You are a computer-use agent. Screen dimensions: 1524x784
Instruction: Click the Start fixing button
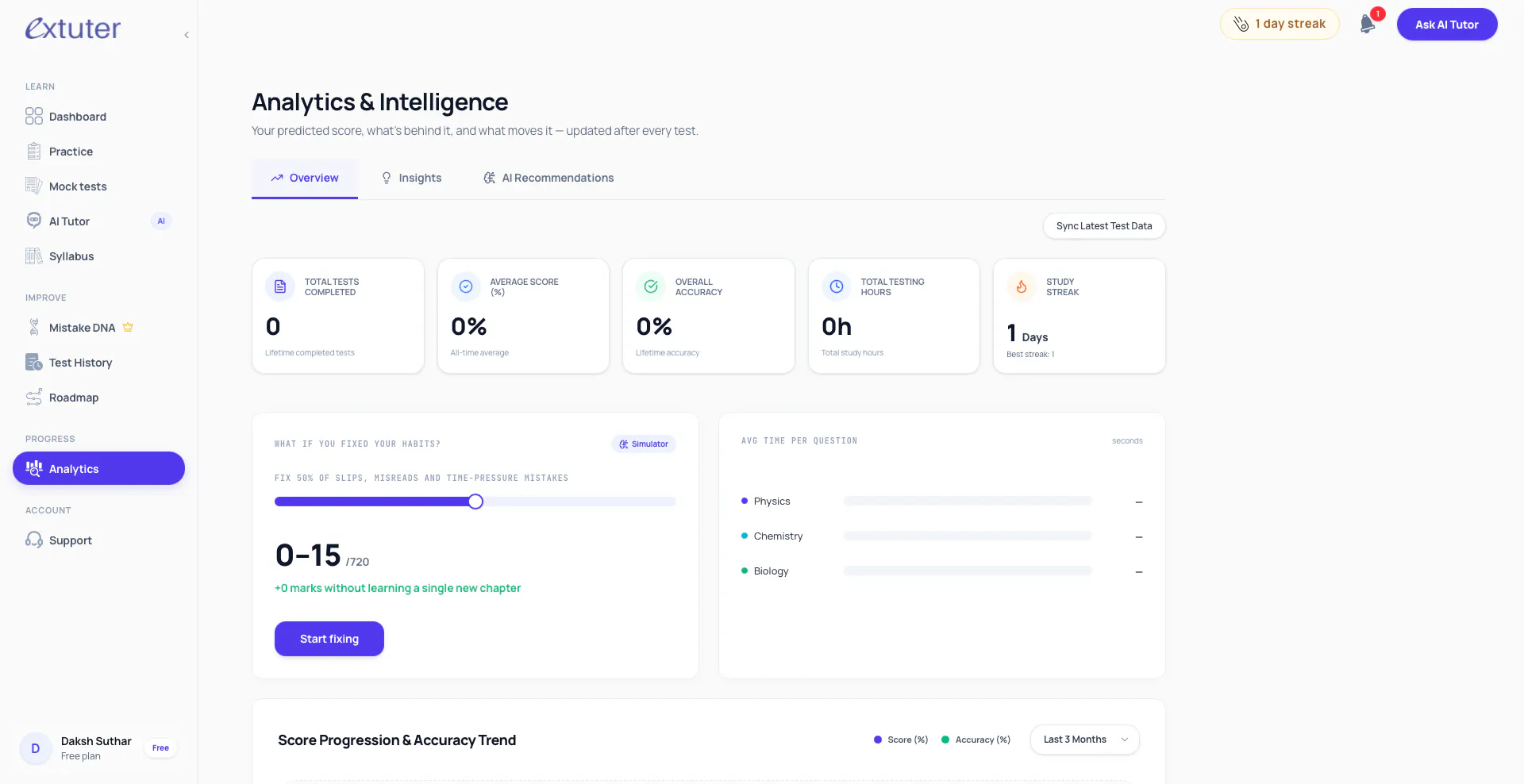(x=329, y=639)
